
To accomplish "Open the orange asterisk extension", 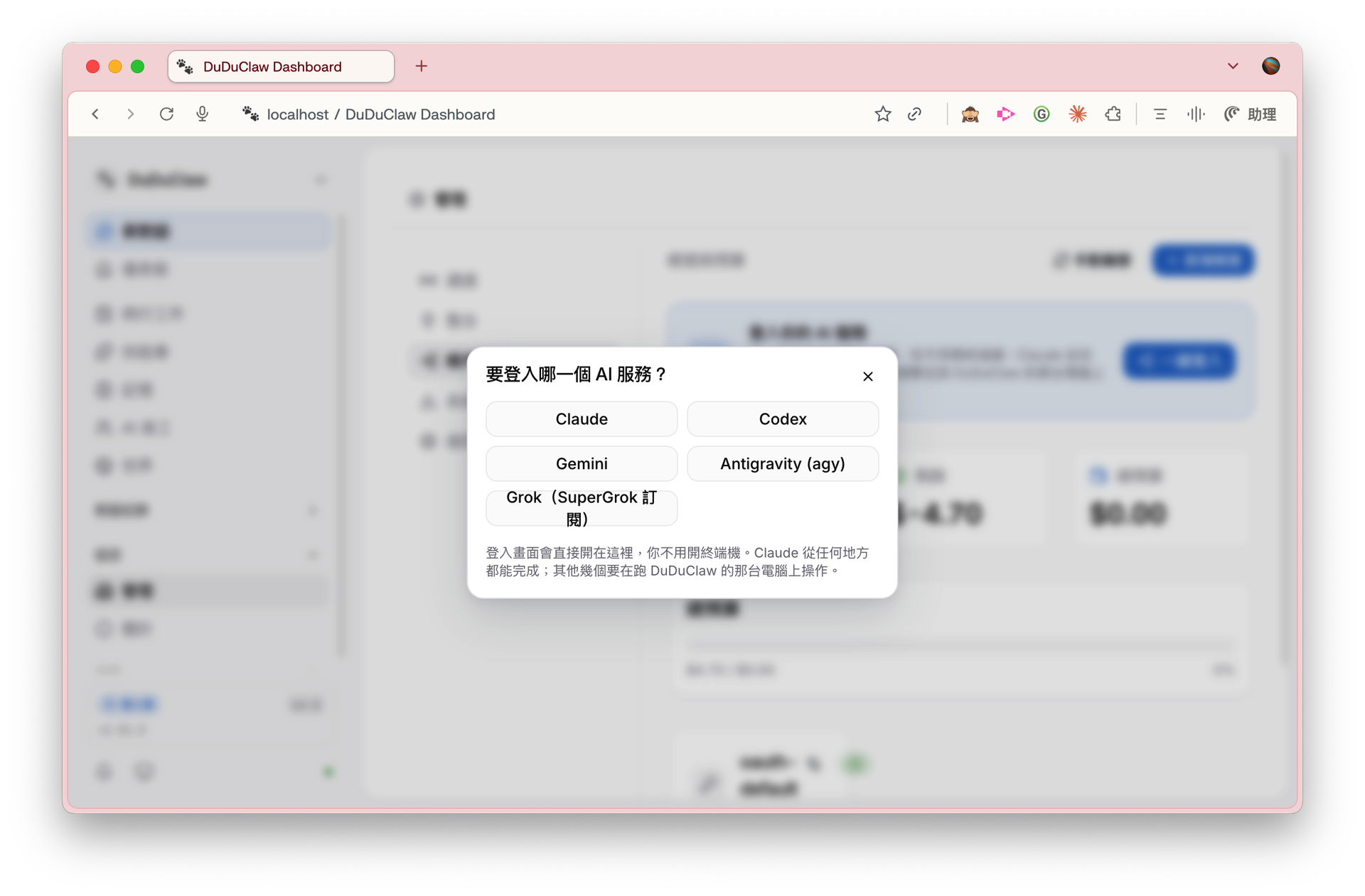I will 1078,114.
